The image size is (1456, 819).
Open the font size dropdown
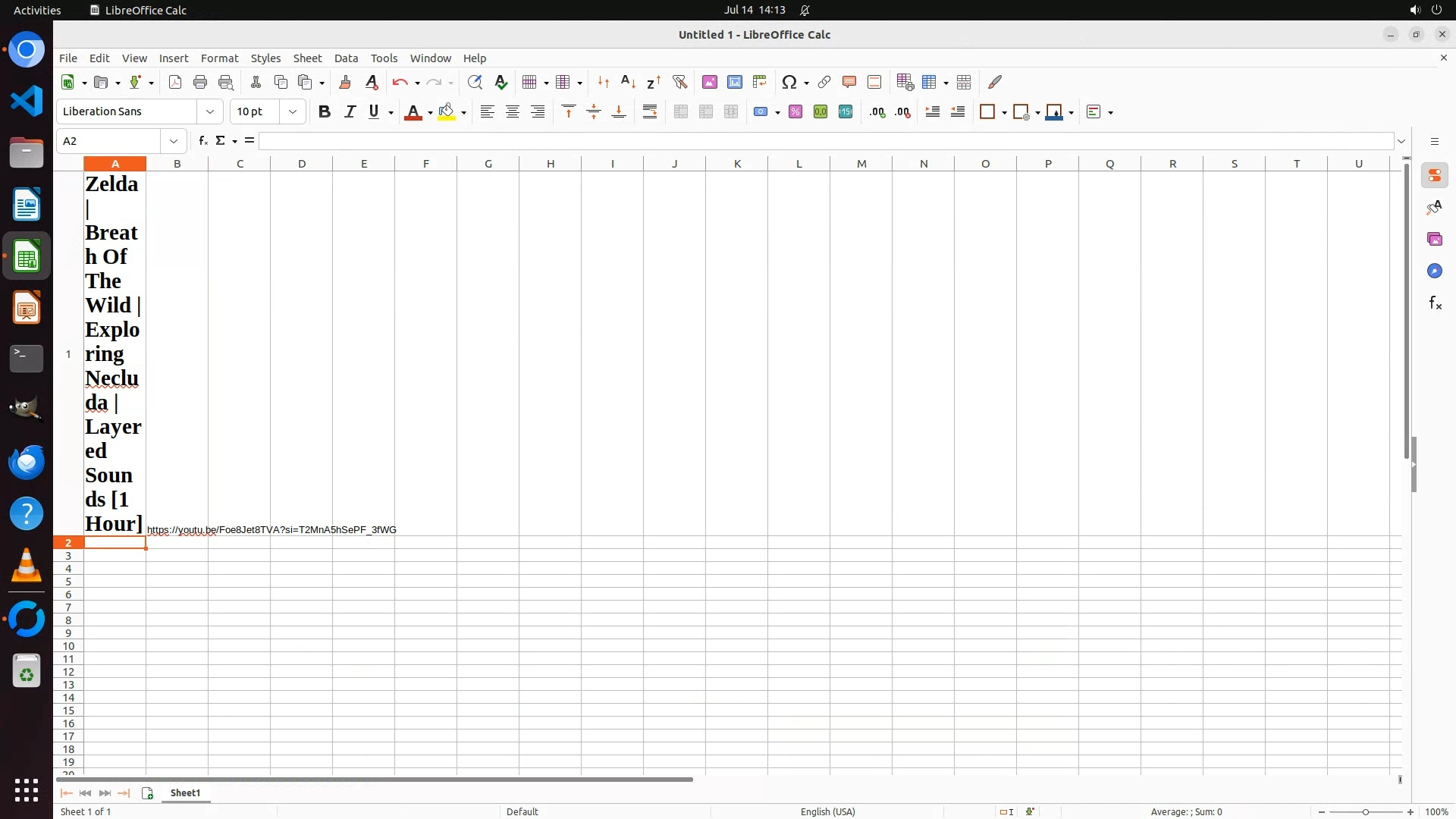[x=293, y=112]
